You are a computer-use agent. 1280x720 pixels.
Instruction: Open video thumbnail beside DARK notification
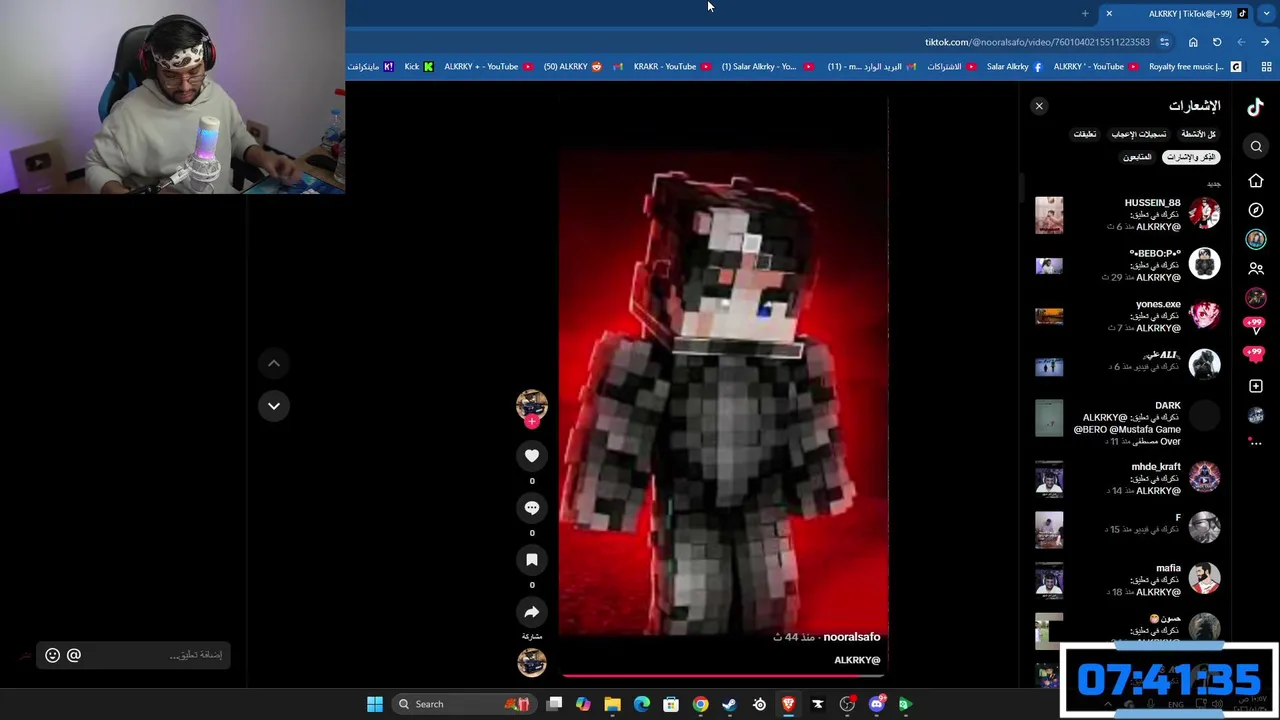(1049, 418)
